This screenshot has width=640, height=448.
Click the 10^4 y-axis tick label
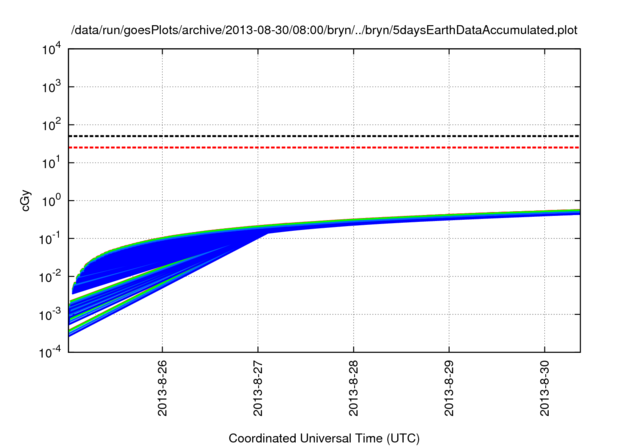click(52, 50)
